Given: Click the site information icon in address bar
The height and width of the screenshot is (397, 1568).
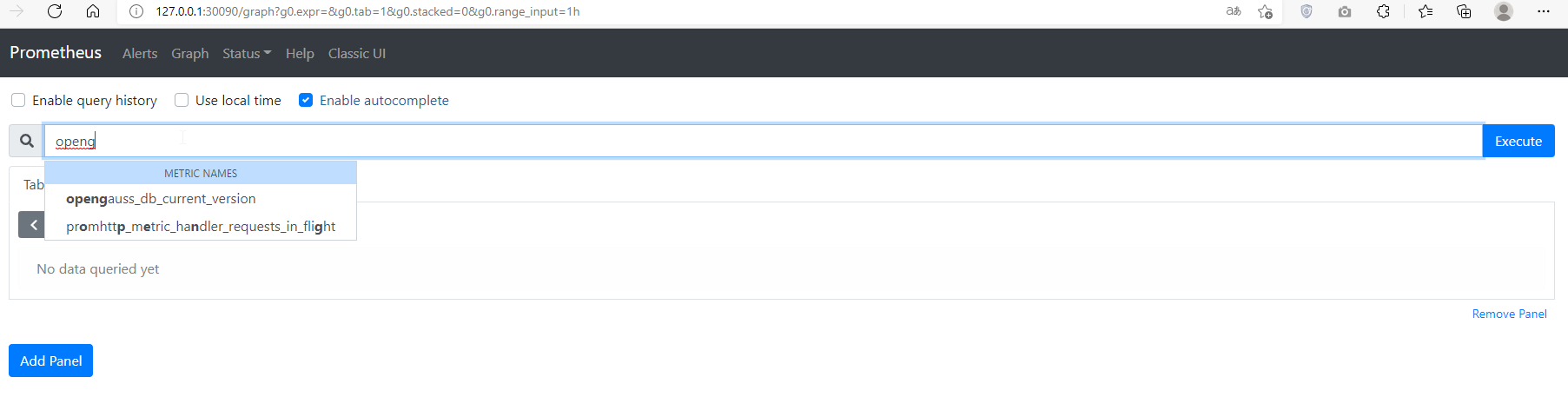Looking at the screenshot, I should 136,11.
